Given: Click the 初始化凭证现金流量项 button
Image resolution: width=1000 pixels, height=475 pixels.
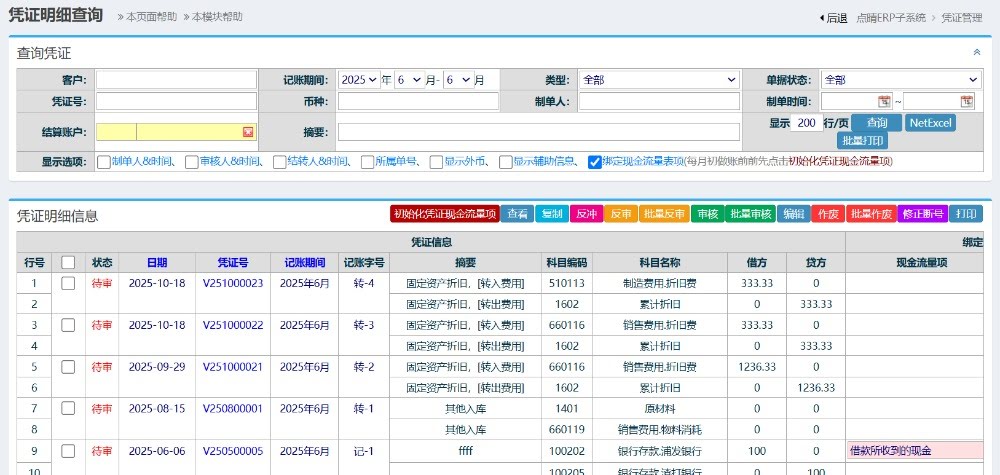Looking at the screenshot, I should [x=444, y=213].
